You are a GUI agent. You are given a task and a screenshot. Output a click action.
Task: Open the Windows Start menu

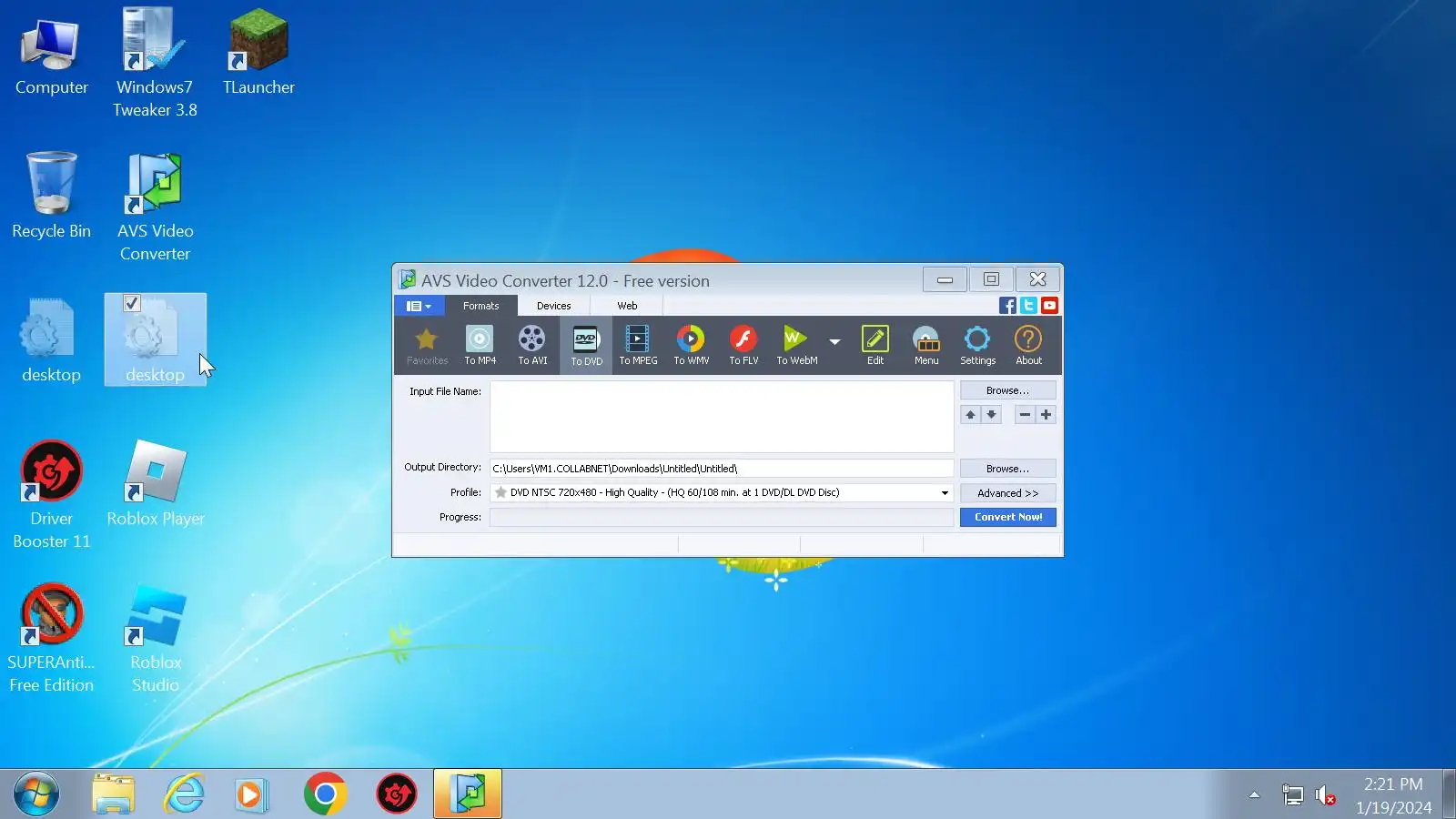tap(36, 794)
